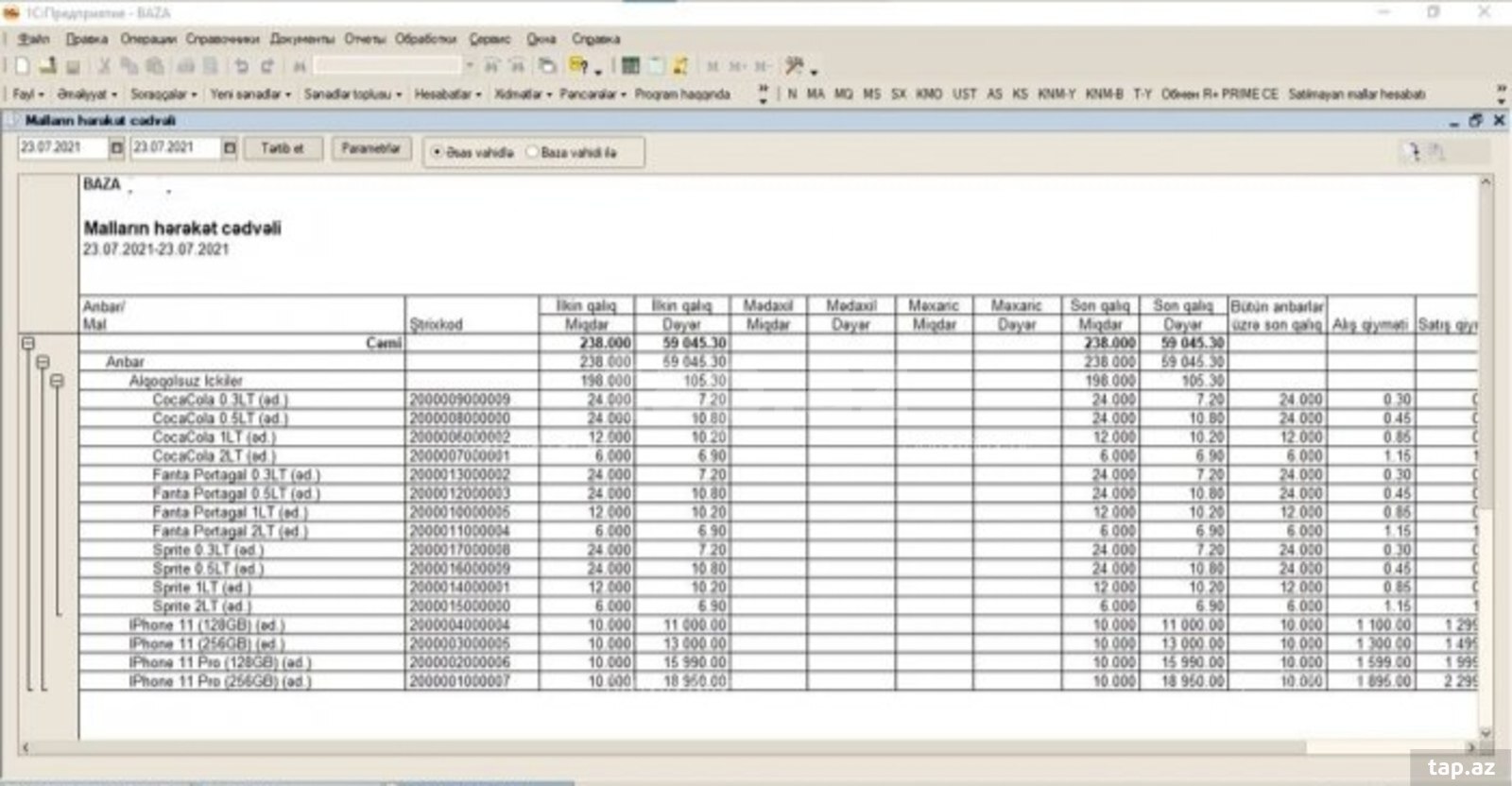
Task: Click the Redo arrow icon
Action: pos(267,66)
